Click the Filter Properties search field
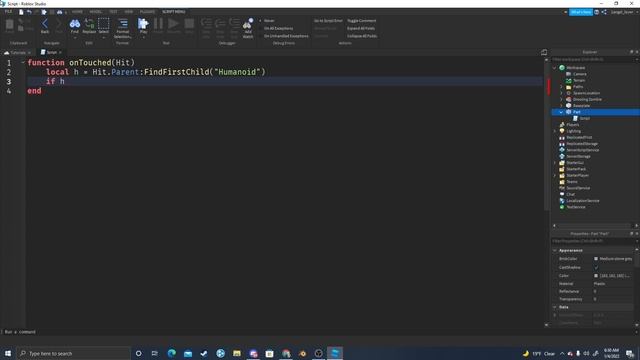 (593, 241)
